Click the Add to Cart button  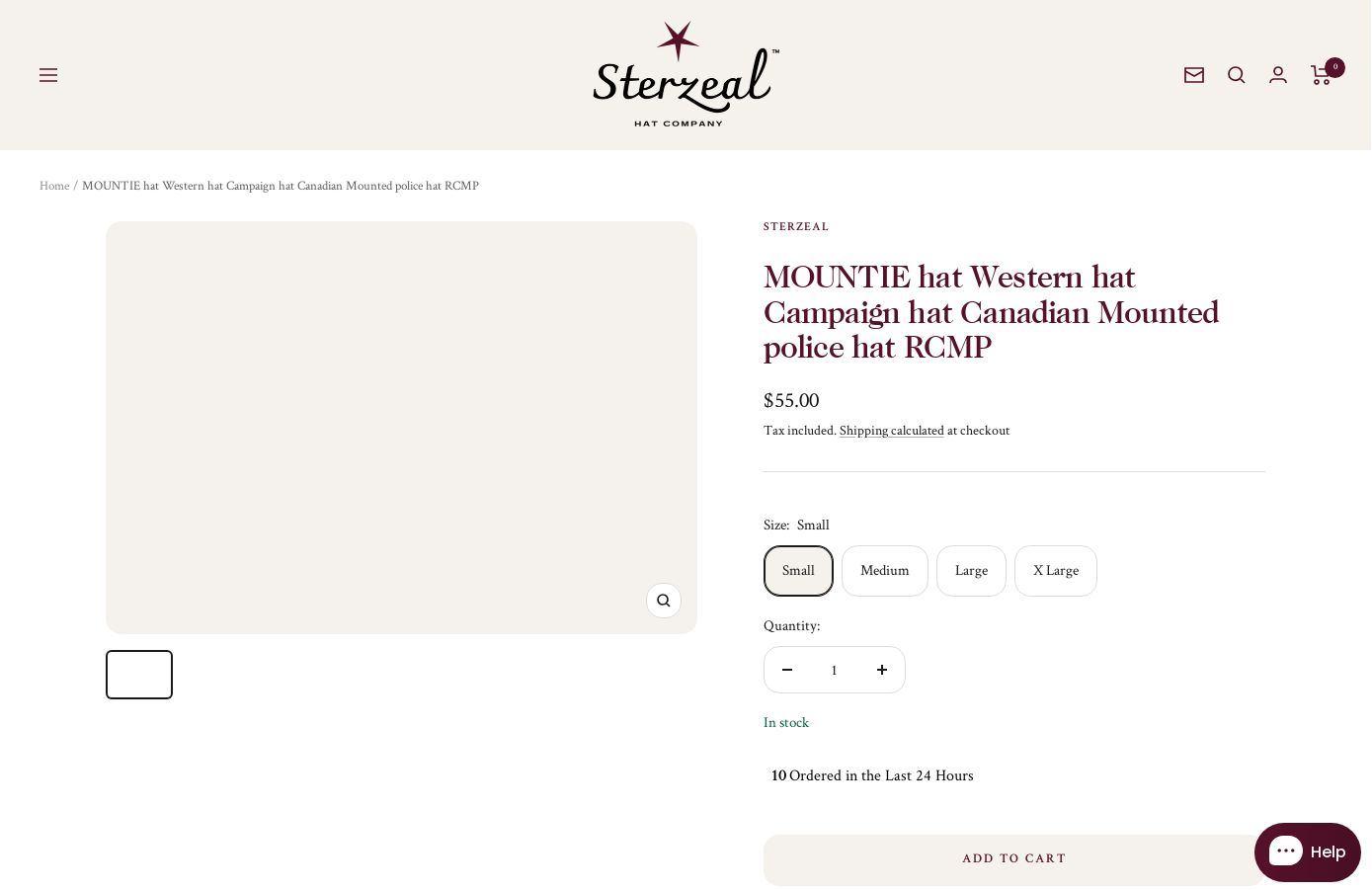pos(1014,859)
